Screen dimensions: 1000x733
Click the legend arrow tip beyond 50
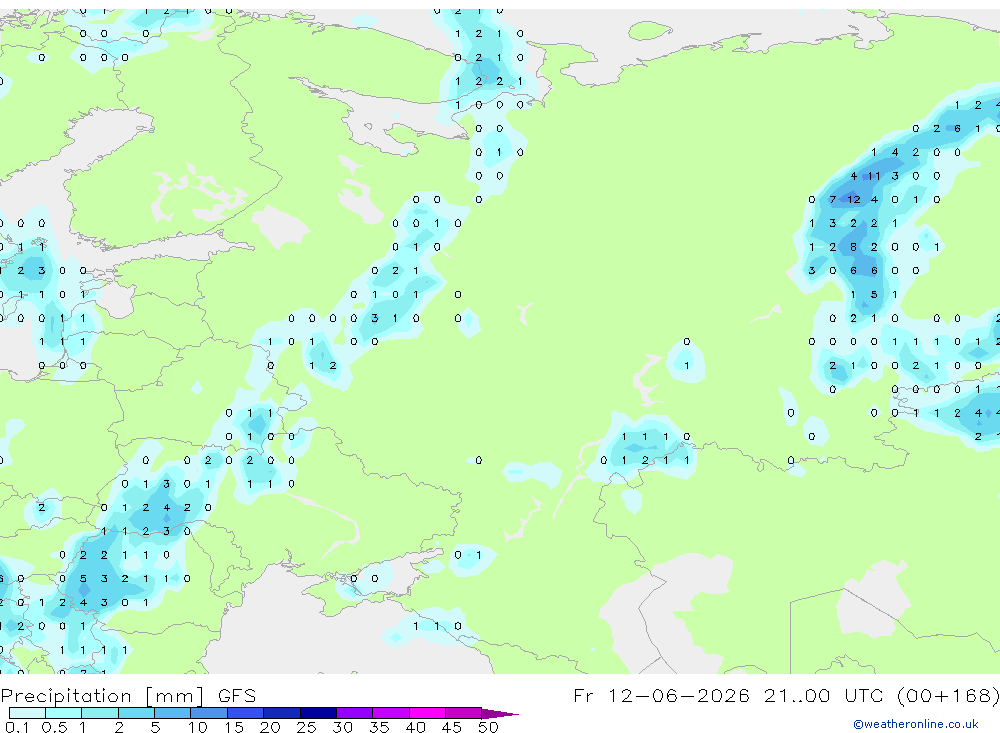coord(501,714)
